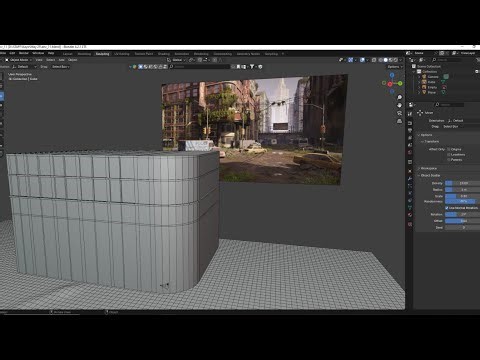This screenshot has height=360, width=480.
Task: Select the Plane object in outliner
Action: tap(432, 92)
